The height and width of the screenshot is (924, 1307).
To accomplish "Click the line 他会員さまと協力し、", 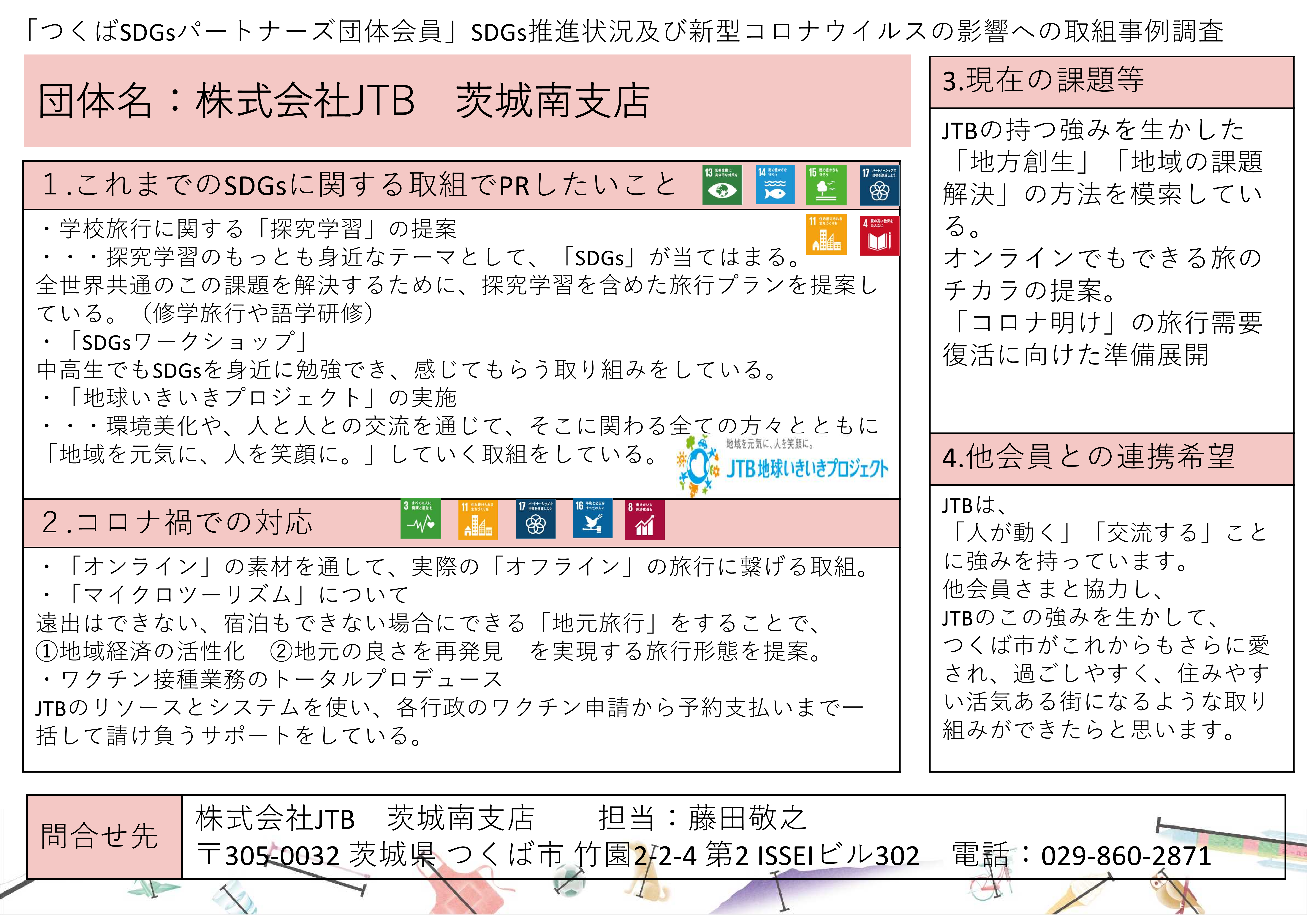I will tap(1053, 589).
